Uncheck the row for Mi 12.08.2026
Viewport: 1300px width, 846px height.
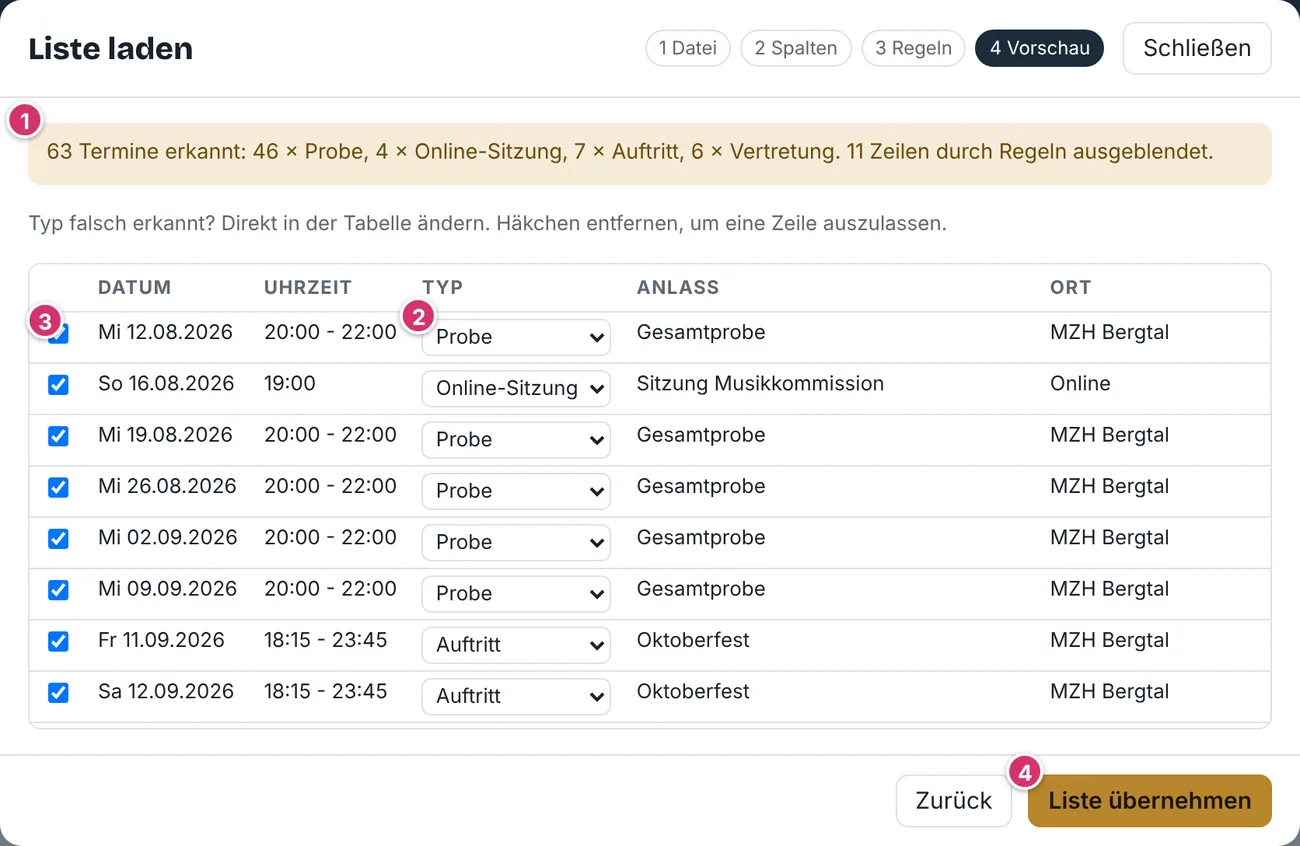click(x=59, y=333)
